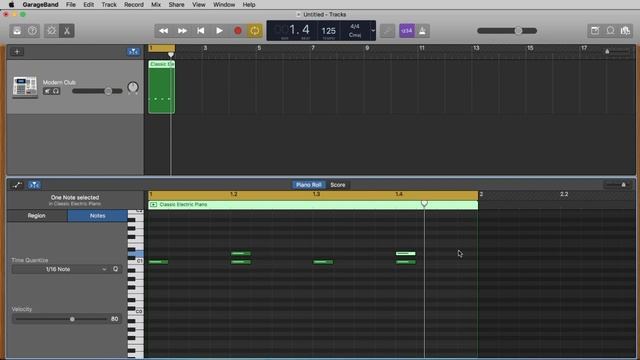Open the Record menu

(x=133, y=4)
